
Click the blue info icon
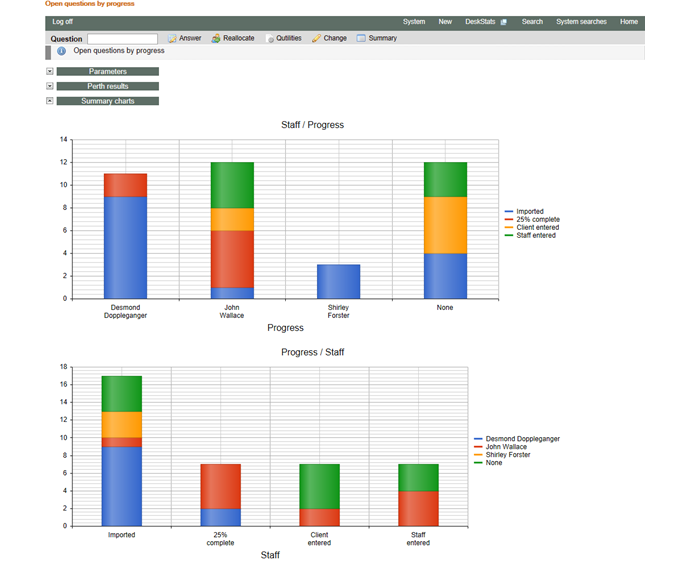pyautogui.click(x=61, y=51)
